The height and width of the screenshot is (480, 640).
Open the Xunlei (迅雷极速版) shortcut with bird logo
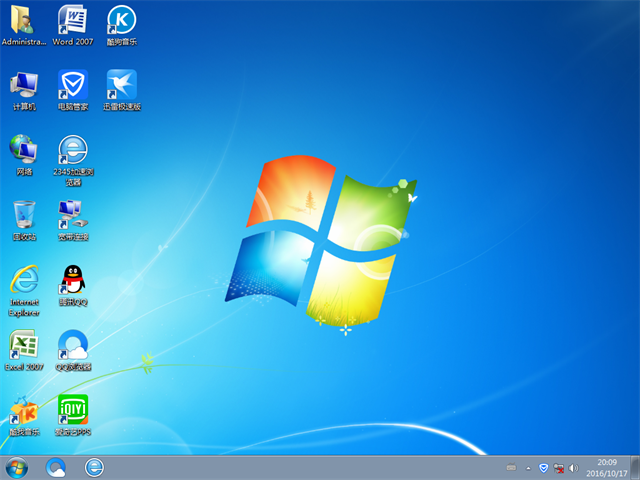121,85
